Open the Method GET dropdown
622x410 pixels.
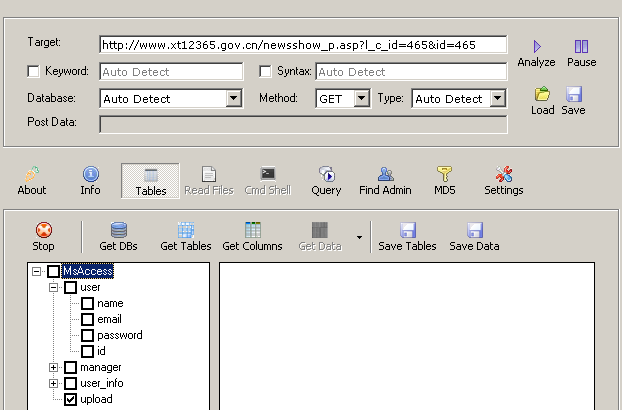(x=361, y=98)
